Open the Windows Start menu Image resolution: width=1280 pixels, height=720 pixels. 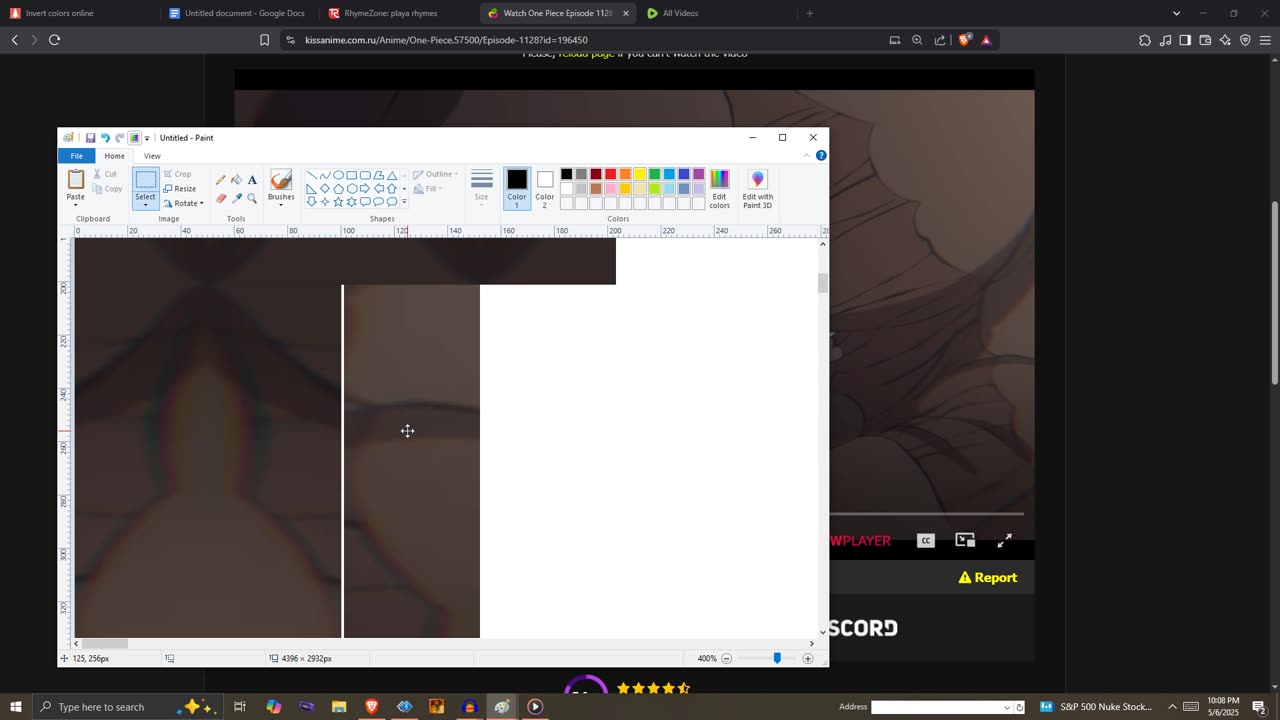[x=15, y=707]
